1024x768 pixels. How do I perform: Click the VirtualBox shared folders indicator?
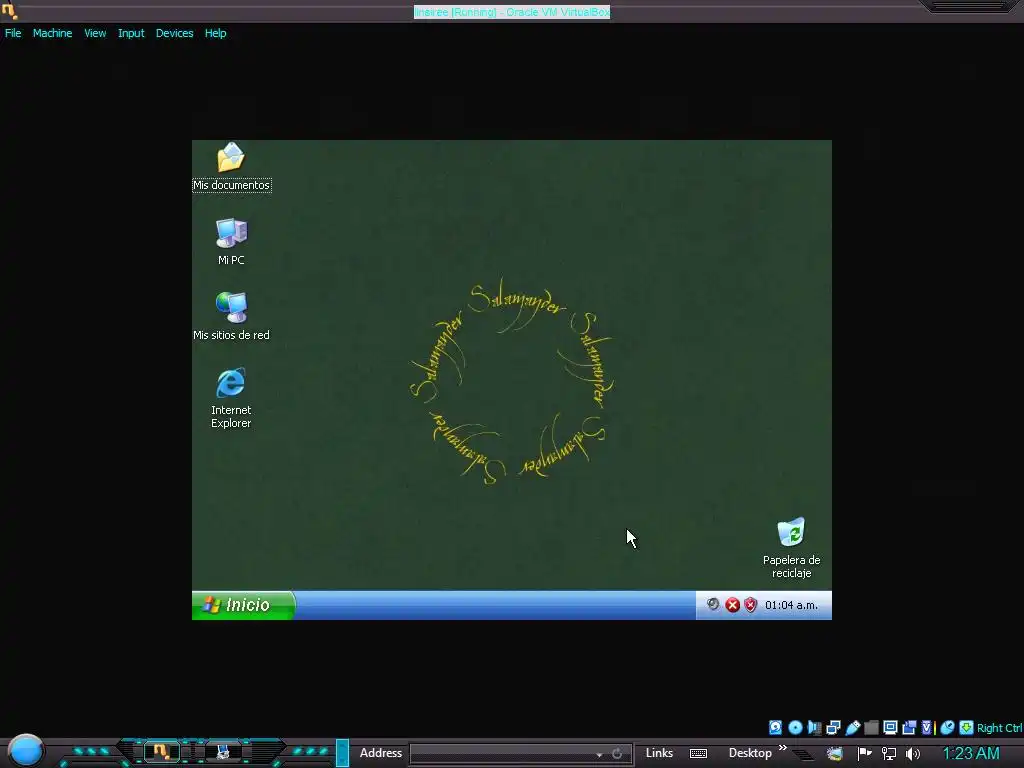point(871,728)
